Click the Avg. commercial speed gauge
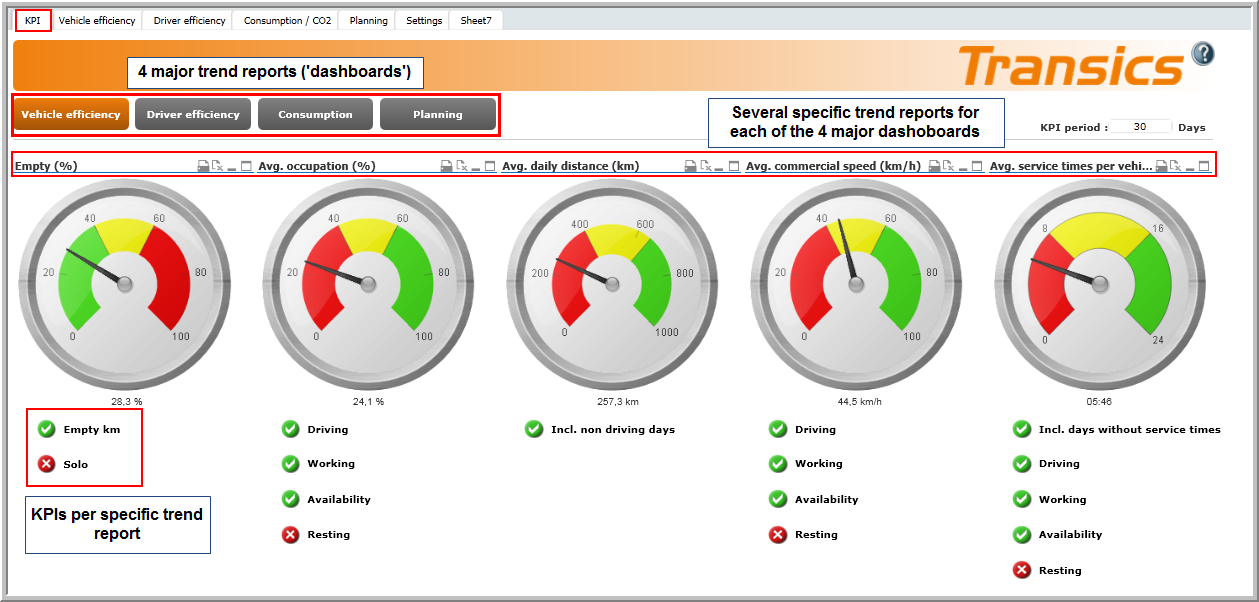 tap(855, 284)
